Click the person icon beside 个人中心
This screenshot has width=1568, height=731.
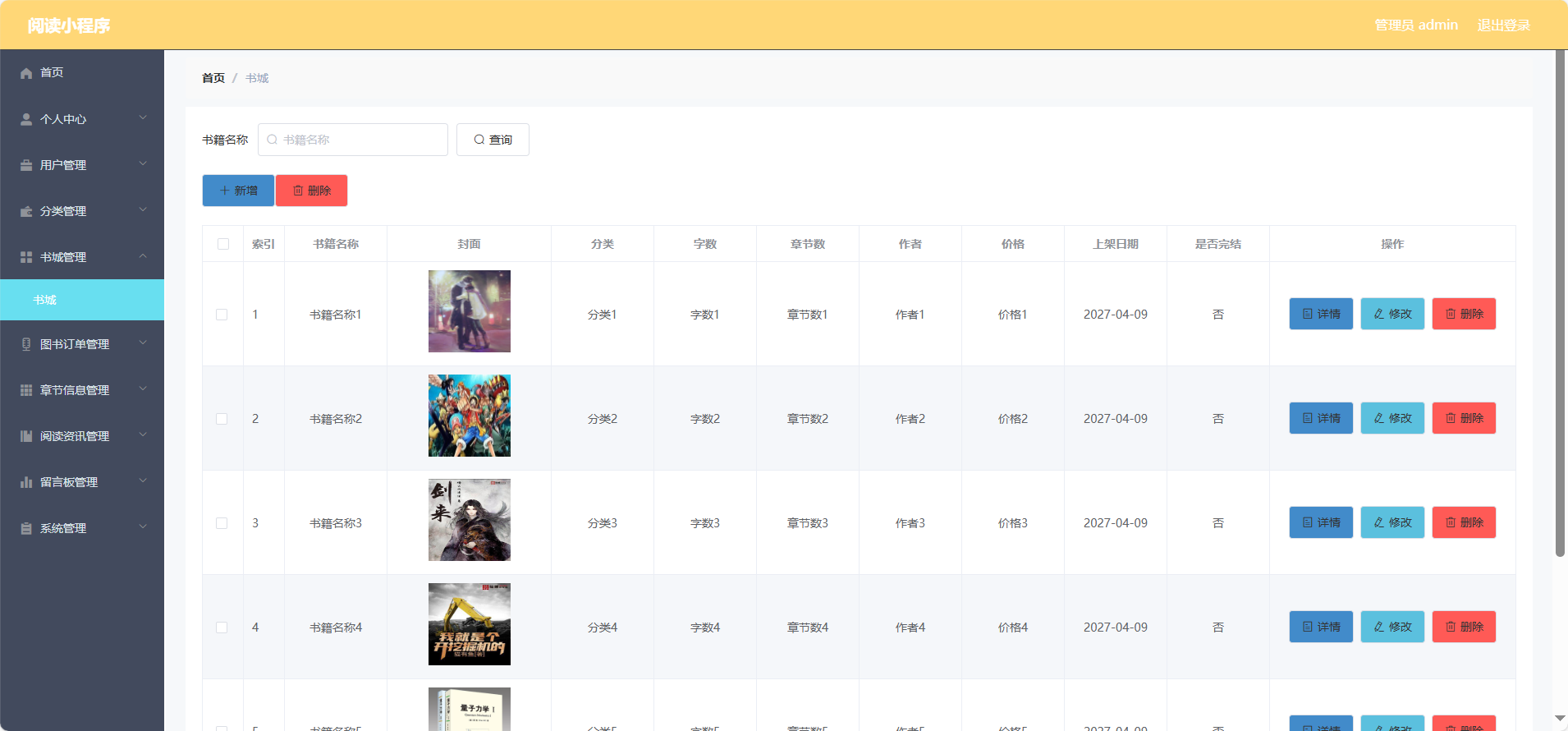26,119
